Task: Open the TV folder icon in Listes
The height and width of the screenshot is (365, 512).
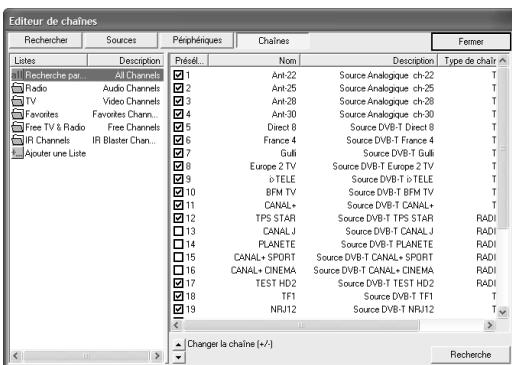Action: pos(18,101)
